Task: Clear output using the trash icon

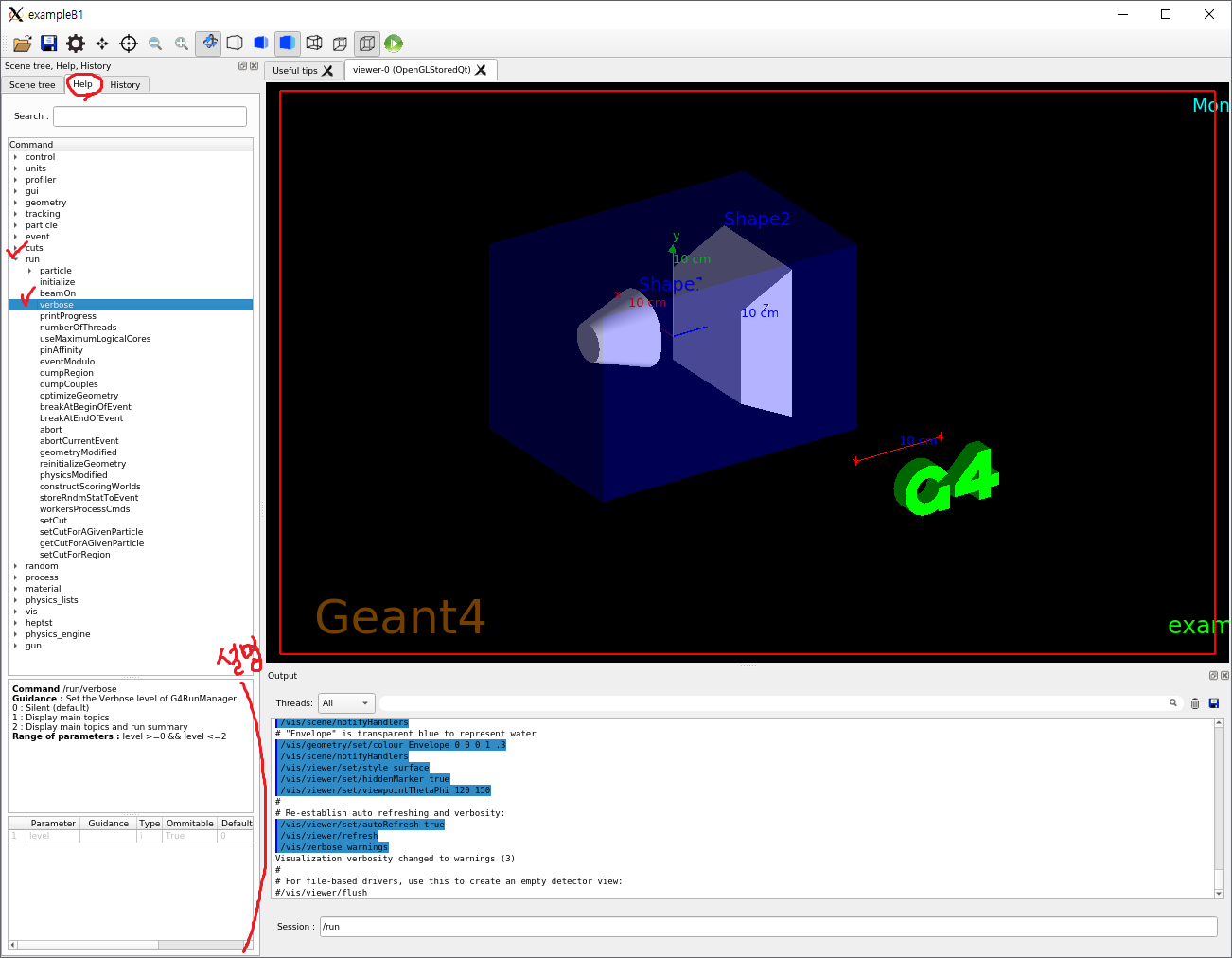Action: coord(1195,703)
